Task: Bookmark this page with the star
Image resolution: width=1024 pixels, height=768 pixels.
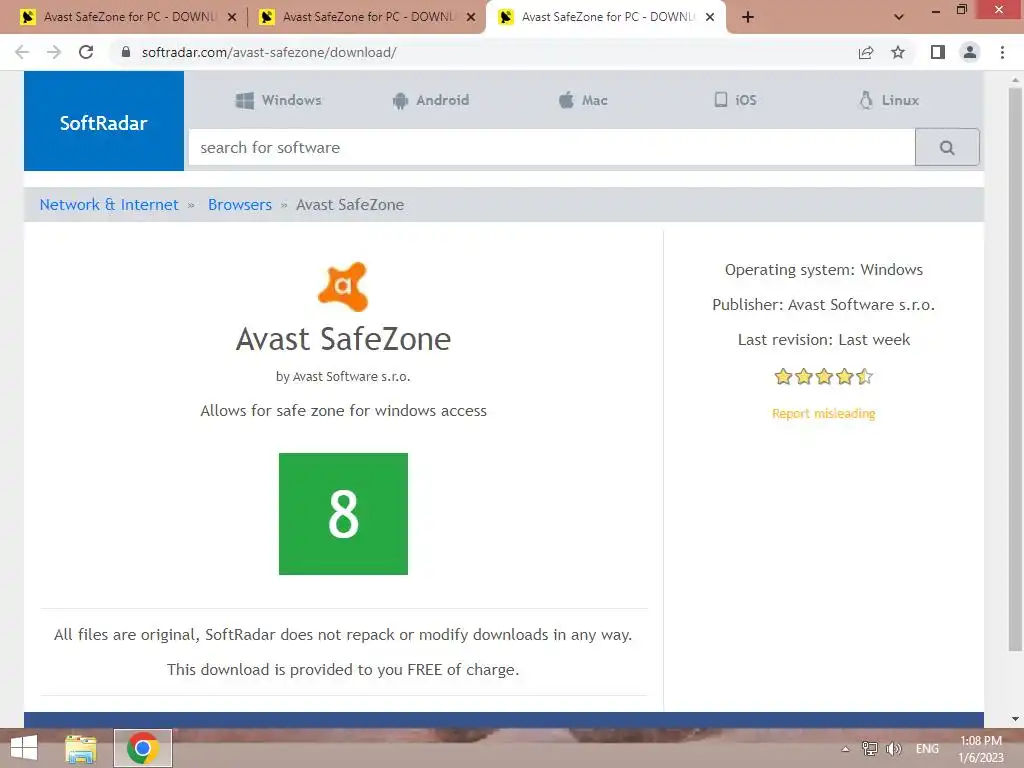Action: click(898, 52)
